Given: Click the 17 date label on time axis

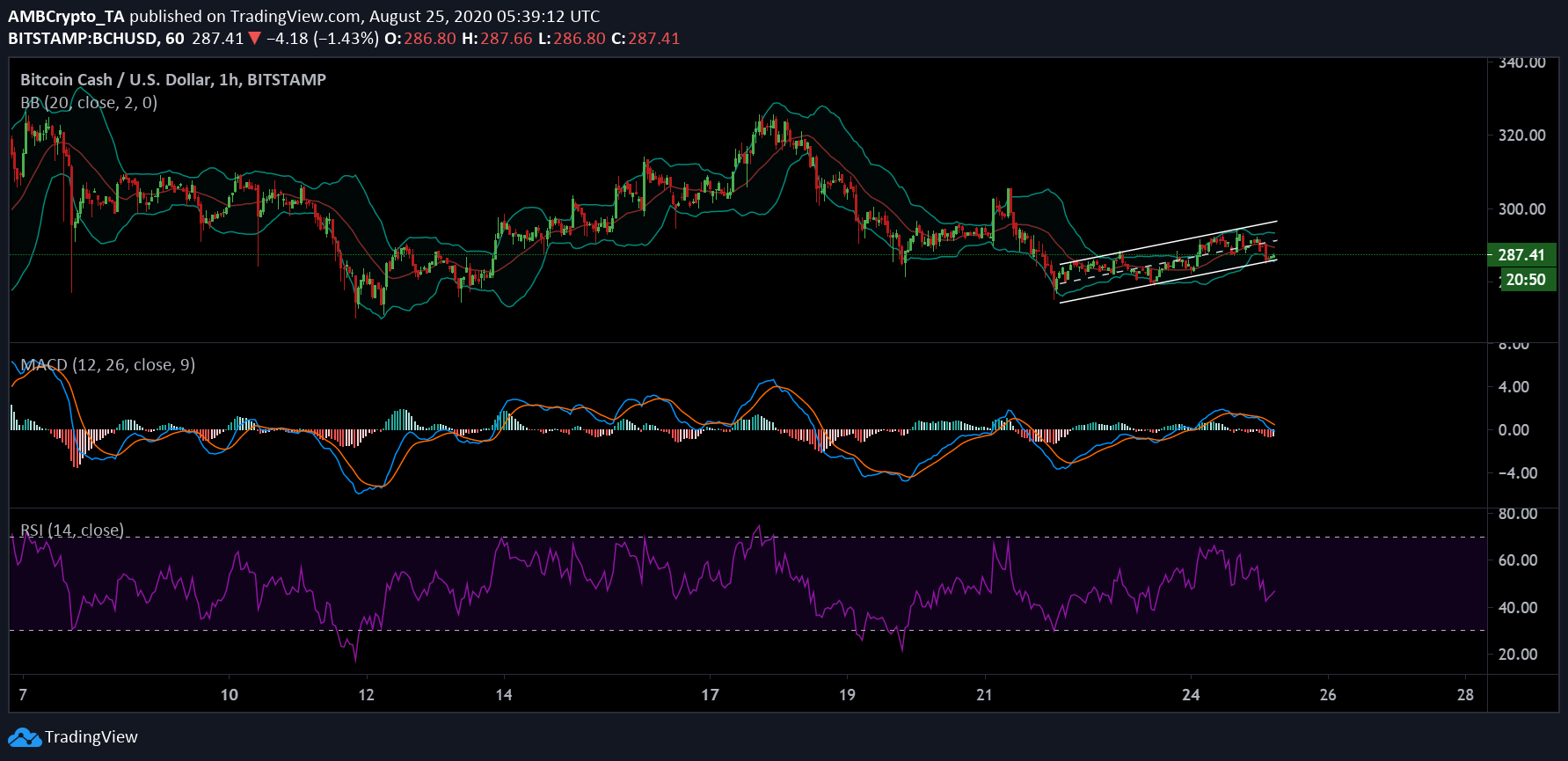Looking at the screenshot, I should (x=710, y=695).
